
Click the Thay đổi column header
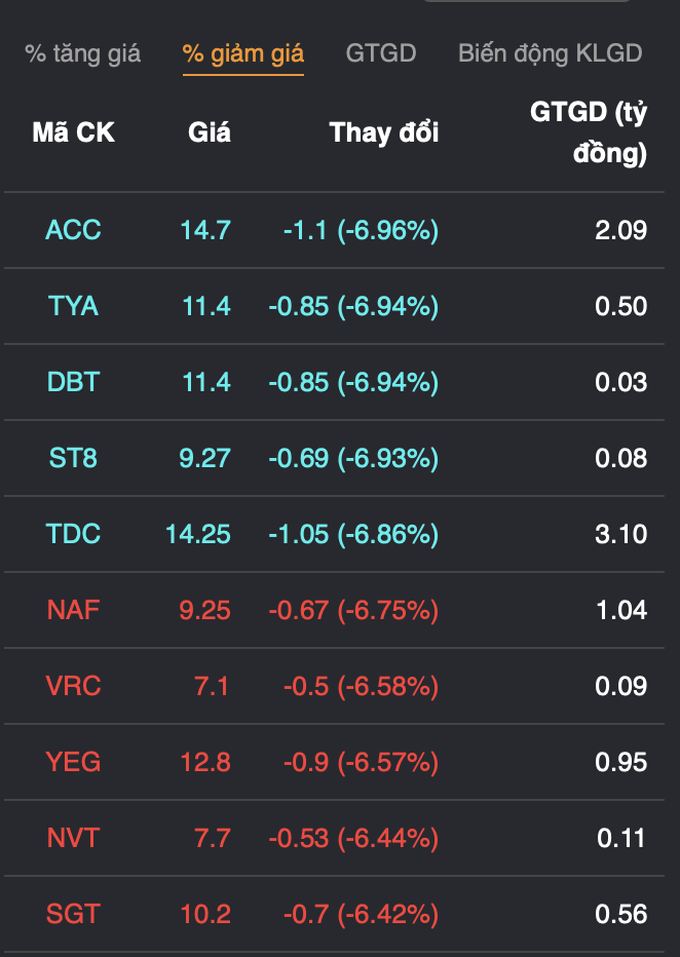pos(384,132)
